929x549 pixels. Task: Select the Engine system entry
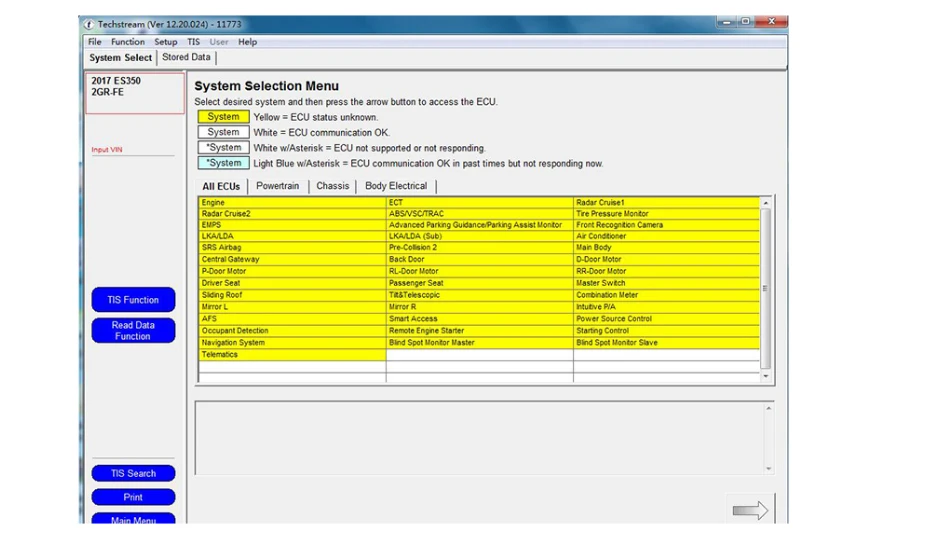point(292,203)
